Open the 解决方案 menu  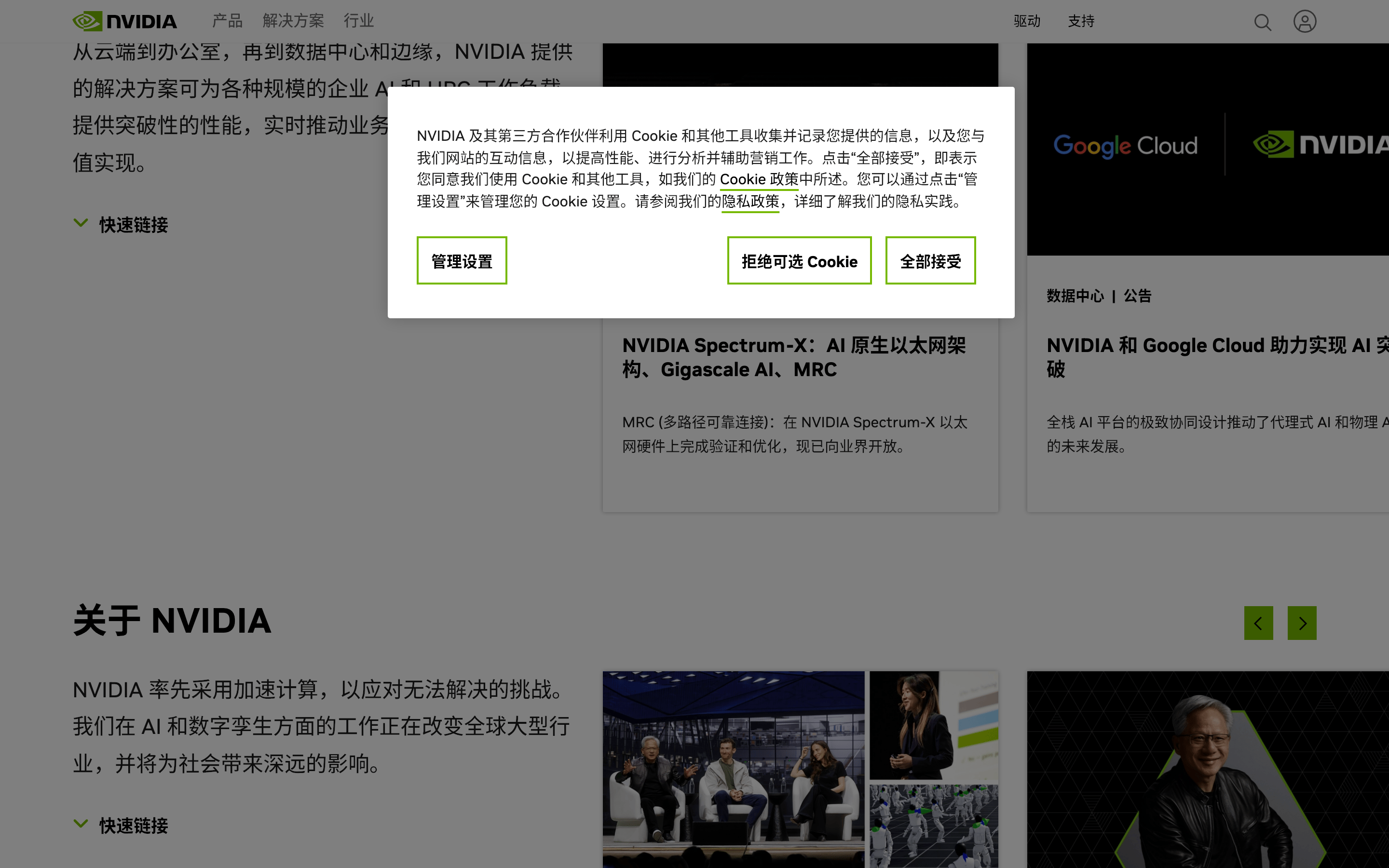pyautogui.click(x=293, y=21)
